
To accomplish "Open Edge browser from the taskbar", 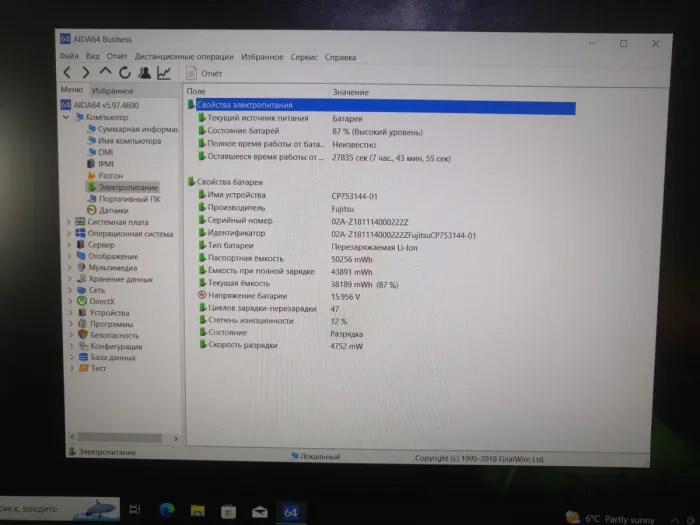I will pyautogui.click(x=166, y=512).
